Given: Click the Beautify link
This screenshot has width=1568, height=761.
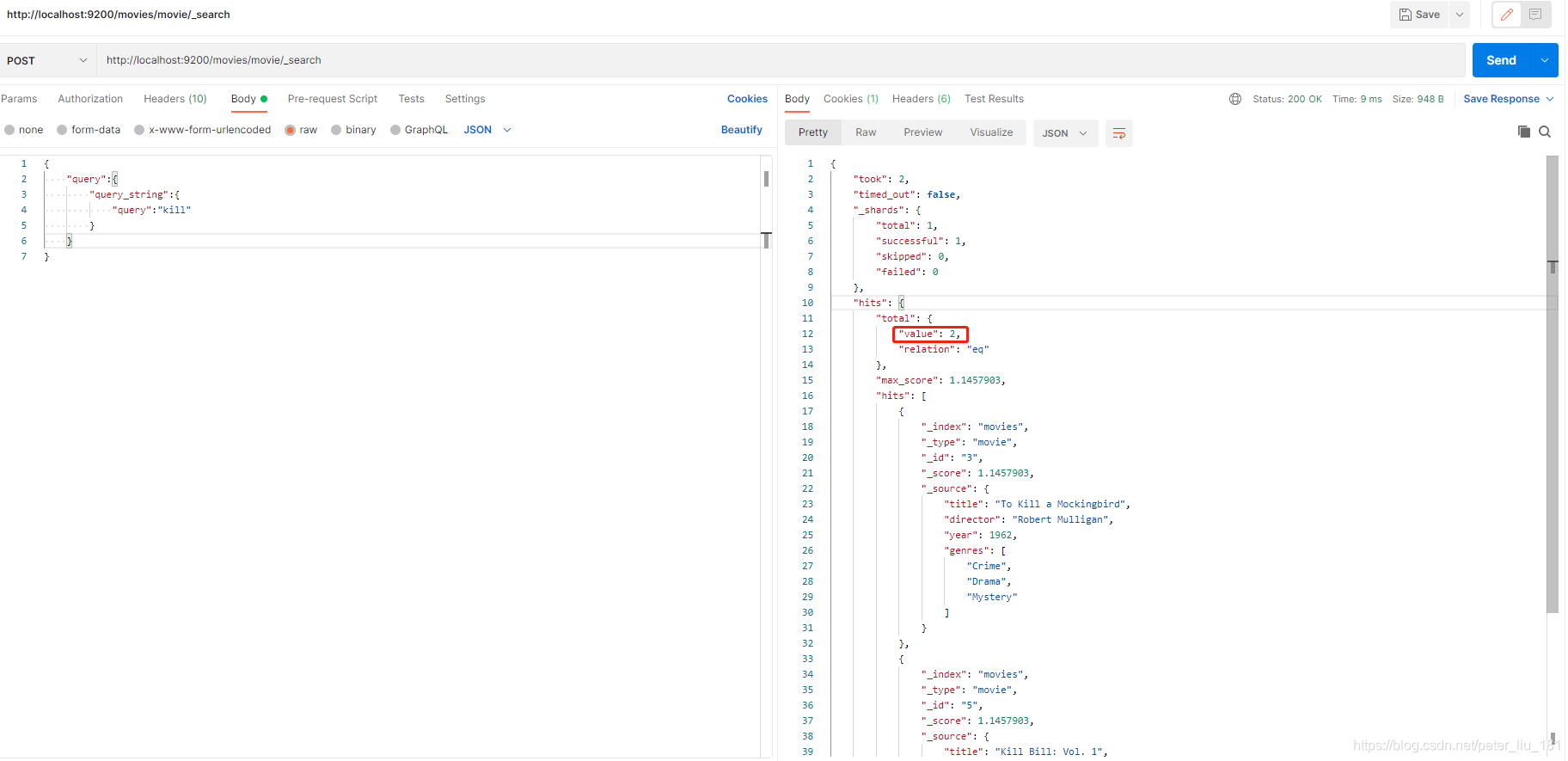Looking at the screenshot, I should (x=741, y=130).
